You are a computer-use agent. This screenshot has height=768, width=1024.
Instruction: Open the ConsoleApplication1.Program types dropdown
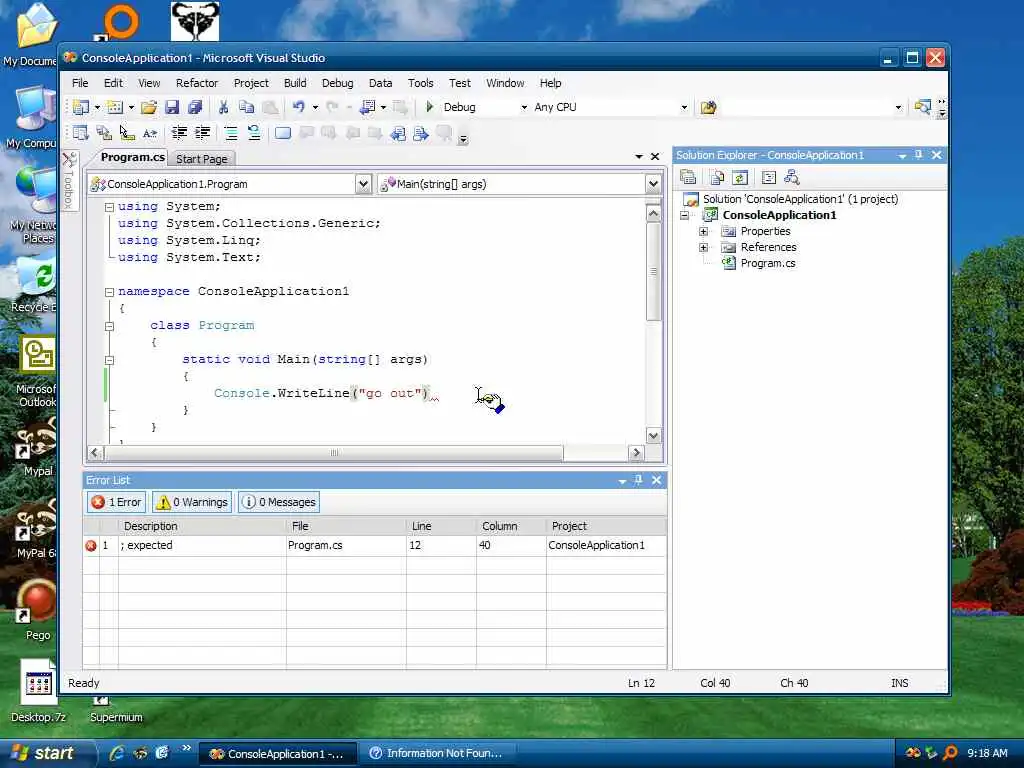tap(364, 184)
